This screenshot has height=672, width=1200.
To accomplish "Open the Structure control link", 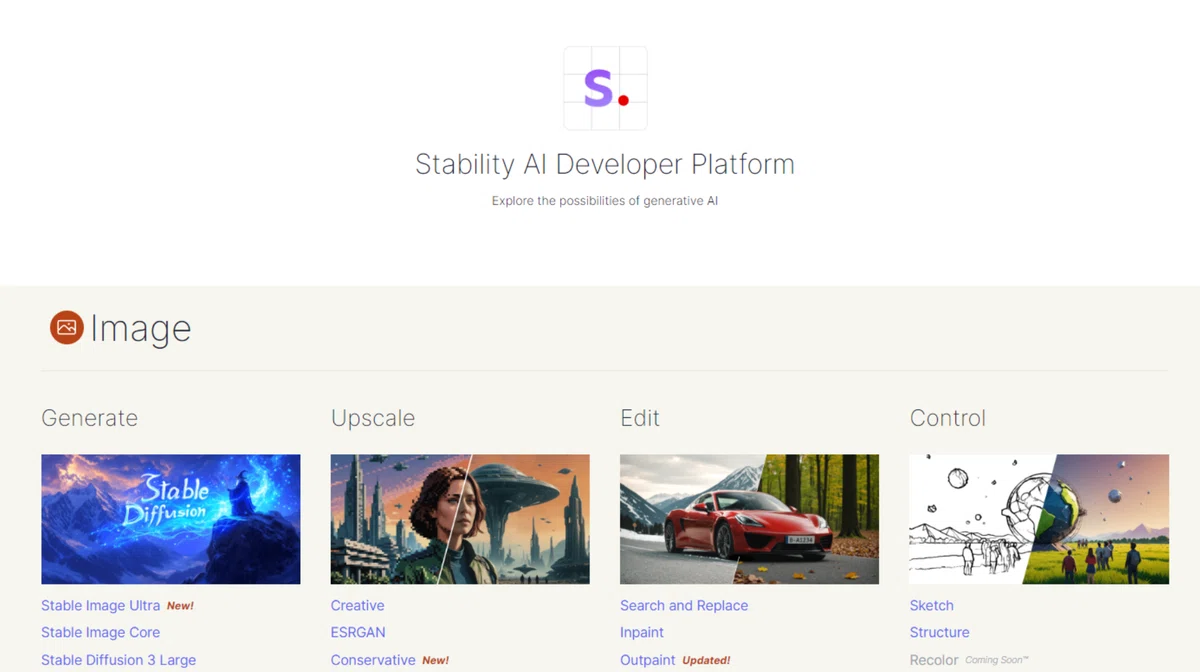I will [x=940, y=632].
